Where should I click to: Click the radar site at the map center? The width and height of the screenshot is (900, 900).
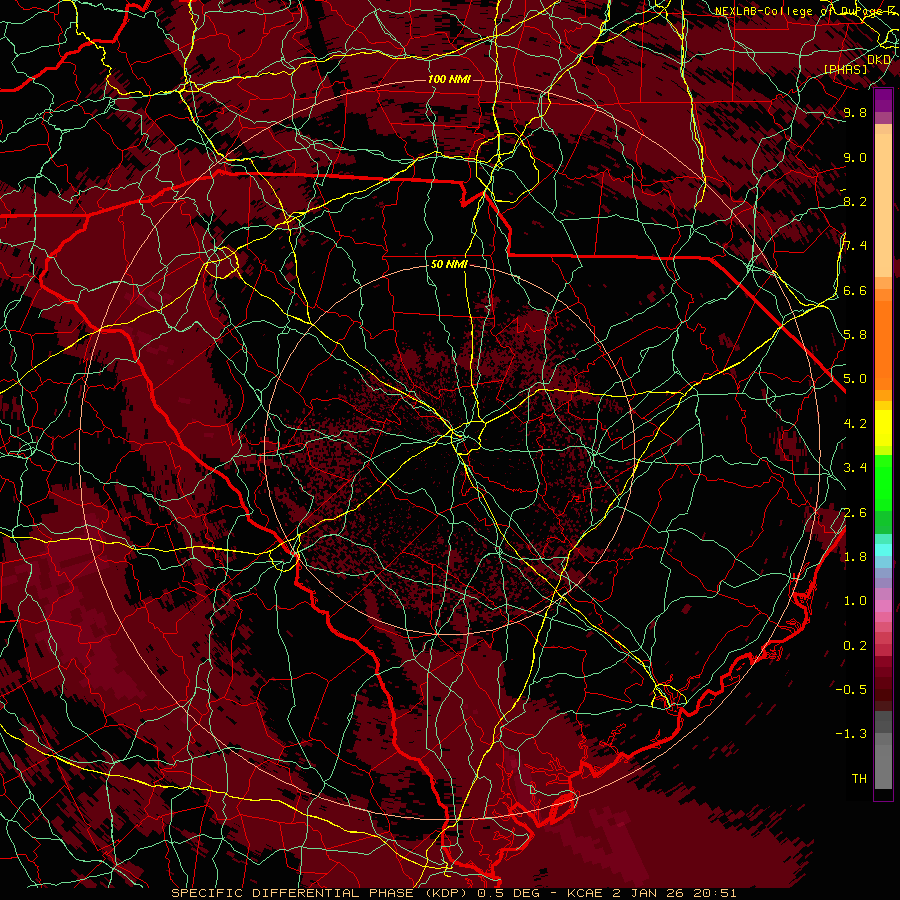click(450, 450)
